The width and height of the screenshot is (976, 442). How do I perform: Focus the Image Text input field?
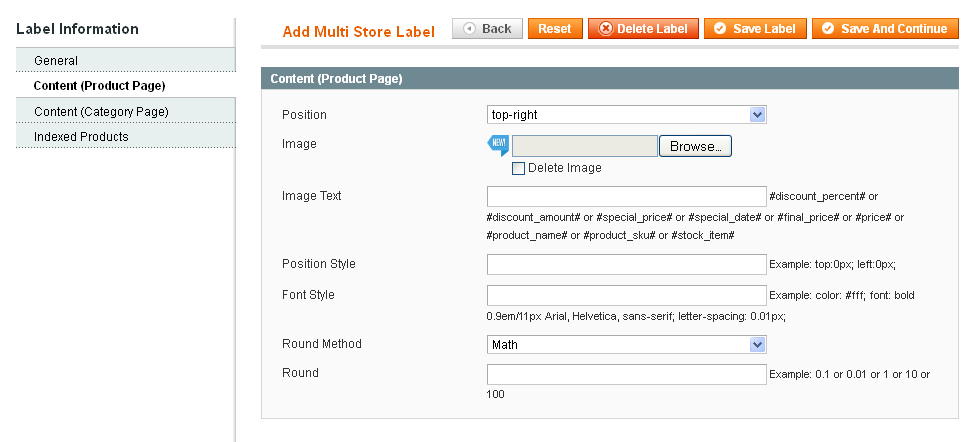point(626,196)
